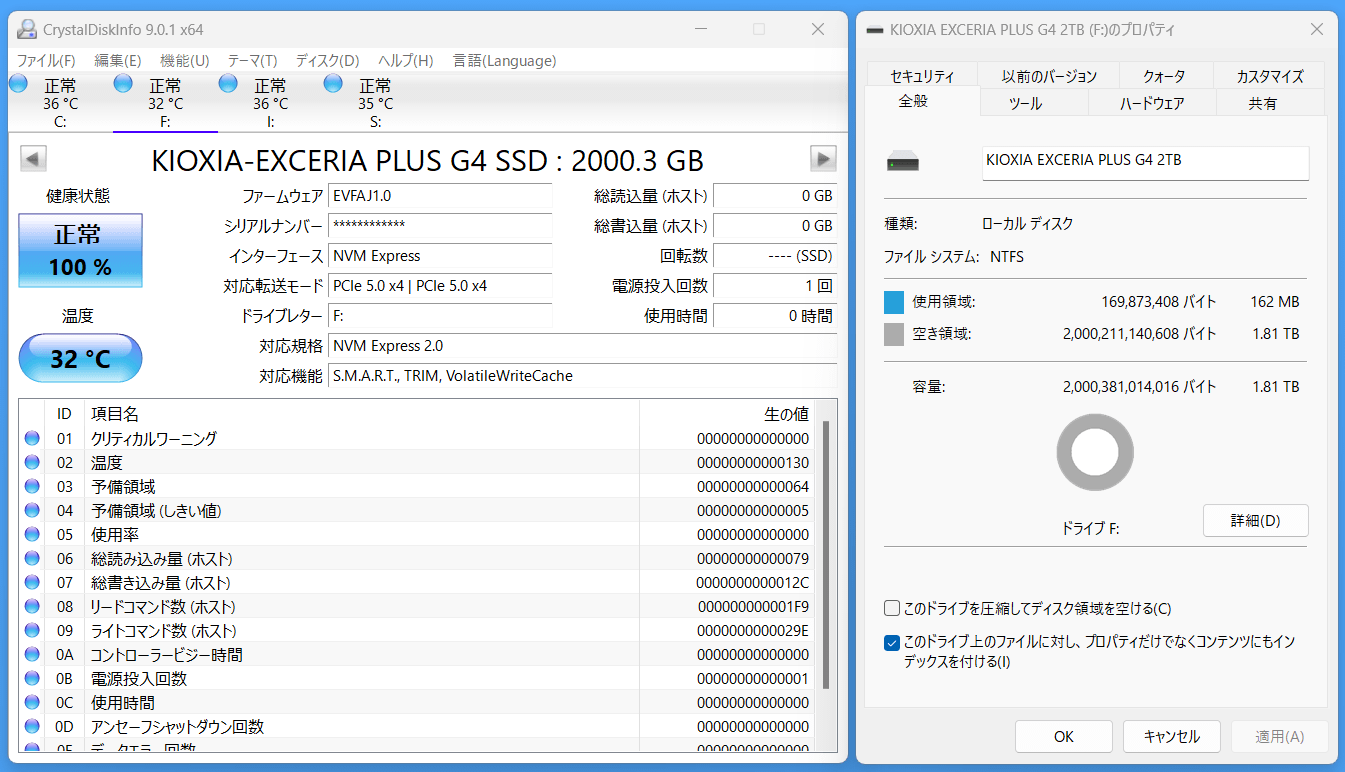Open the 言語(Language) menu
The height and width of the screenshot is (772, 1345).
(504, 61)
